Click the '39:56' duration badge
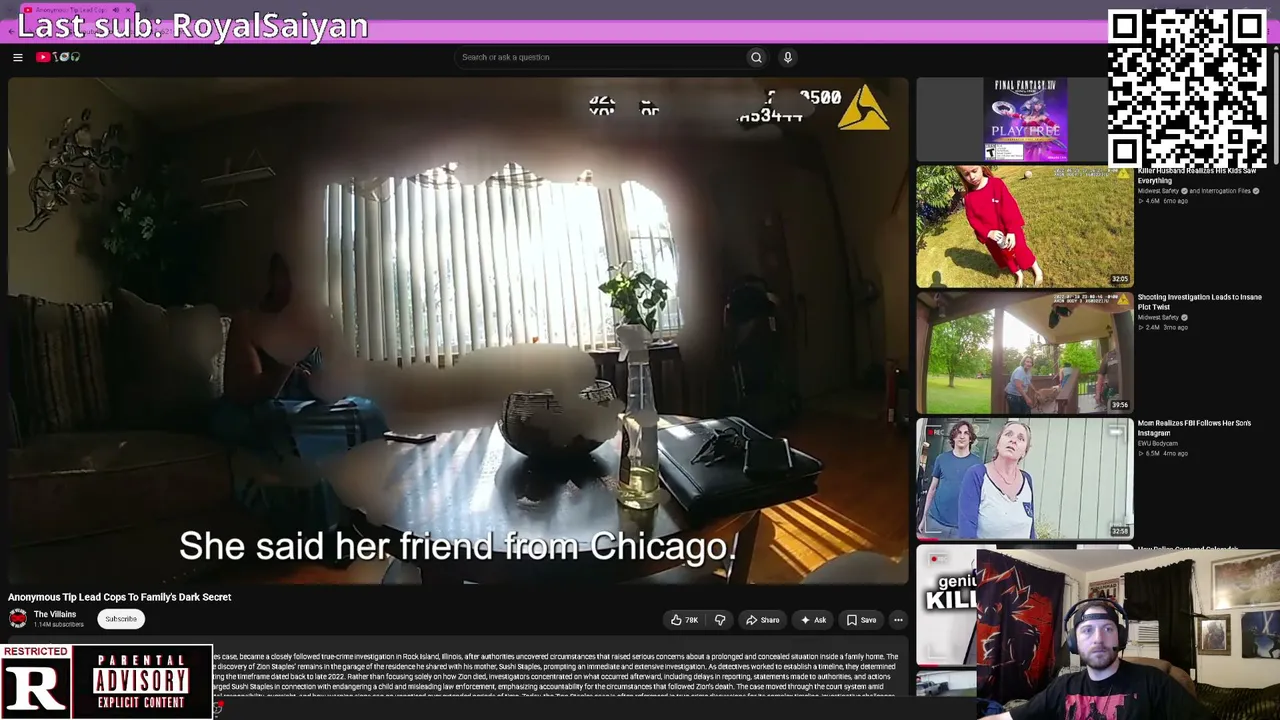The height and width of the screenshot is (720, 1280). (1120, 405)
